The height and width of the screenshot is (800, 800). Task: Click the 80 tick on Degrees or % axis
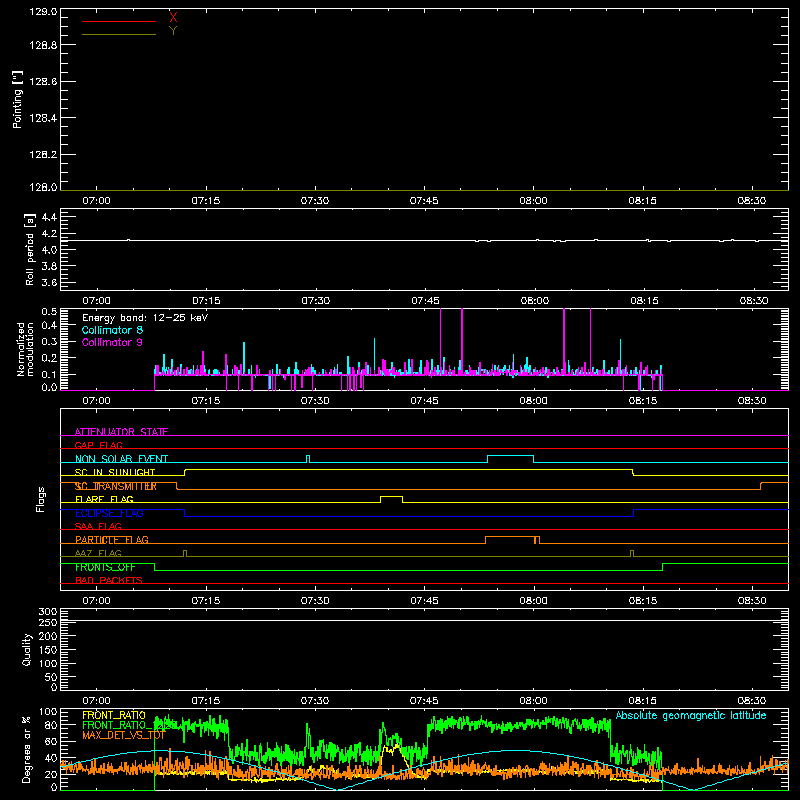pos(52,725)
